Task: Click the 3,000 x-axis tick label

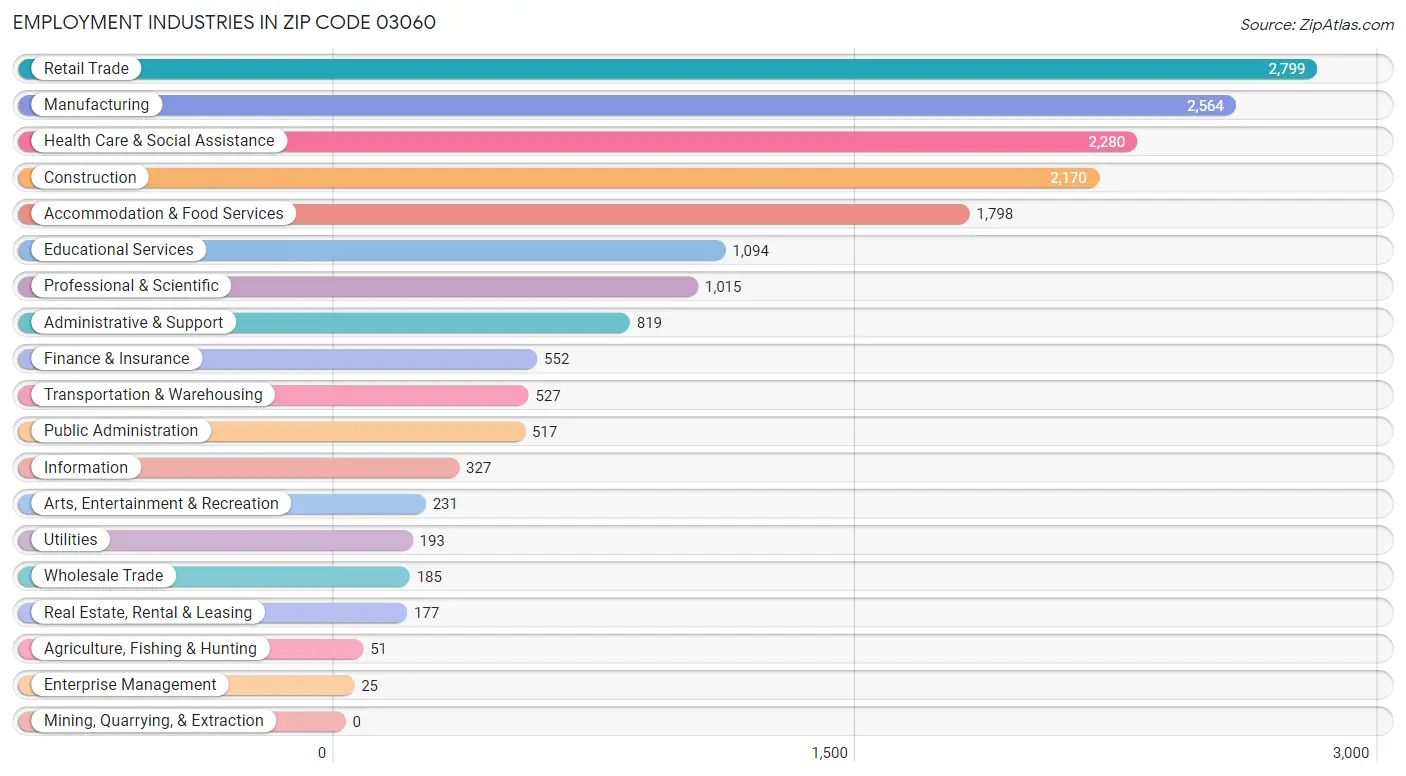Action: pyautogui.click(x=1351, y=753)
